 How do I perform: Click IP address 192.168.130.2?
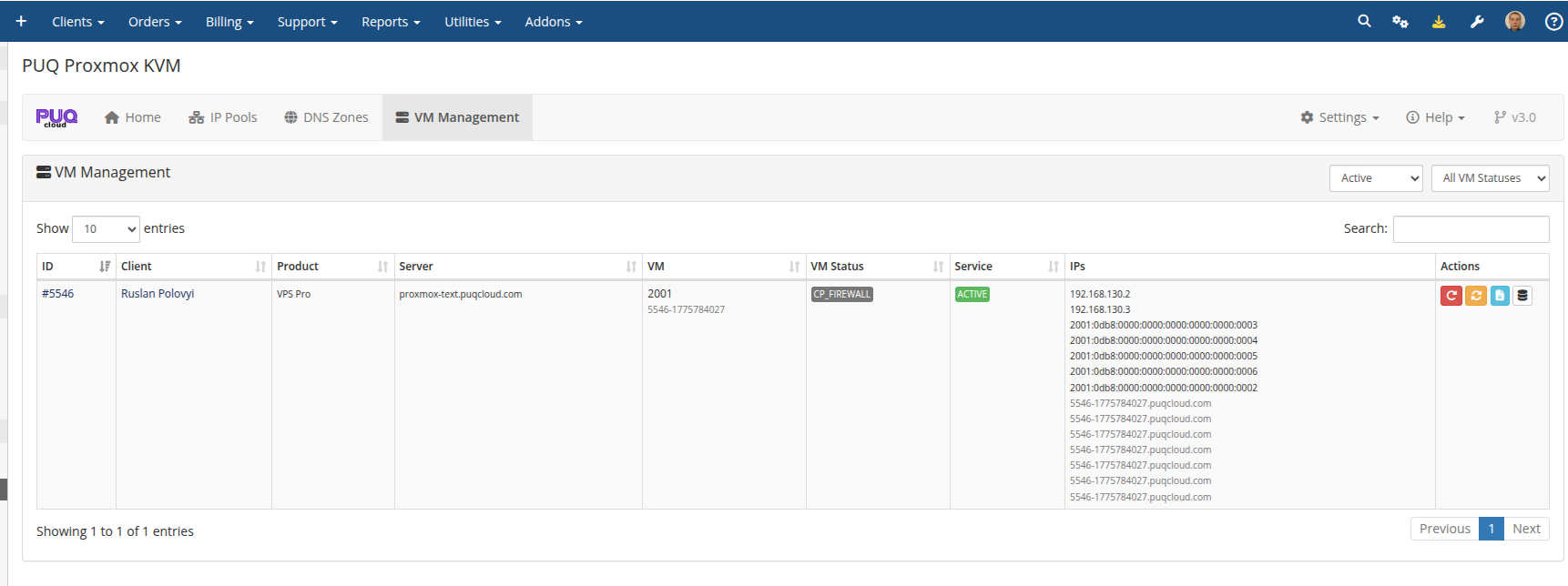(1100, 295)
